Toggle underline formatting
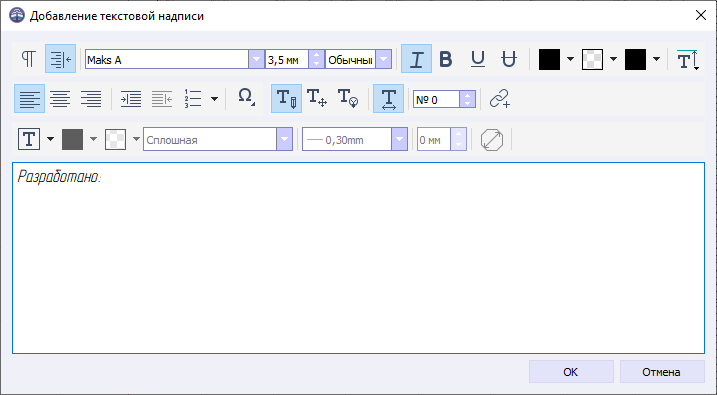 click(x=478, y=59)
